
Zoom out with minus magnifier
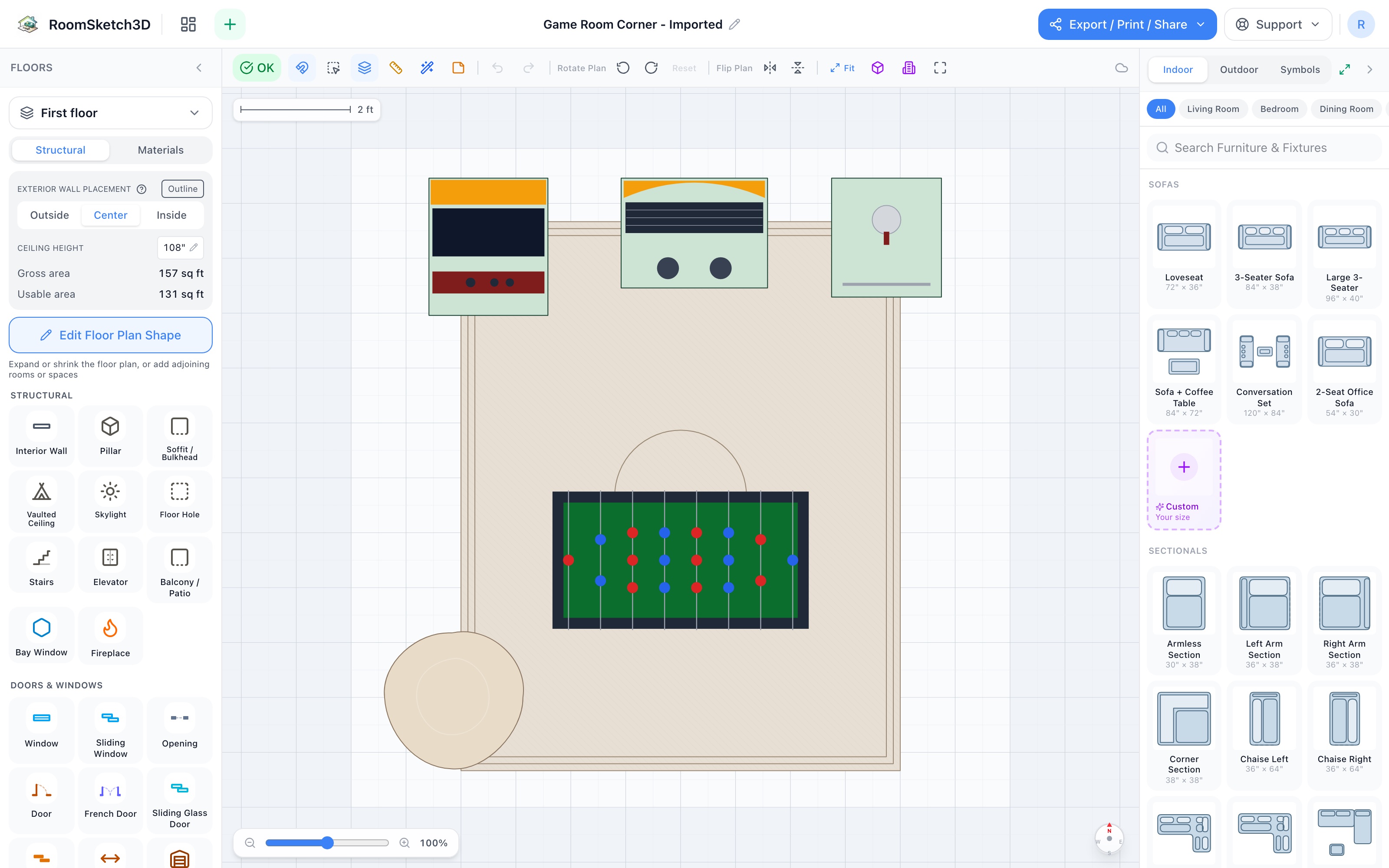tap(250, 843)
